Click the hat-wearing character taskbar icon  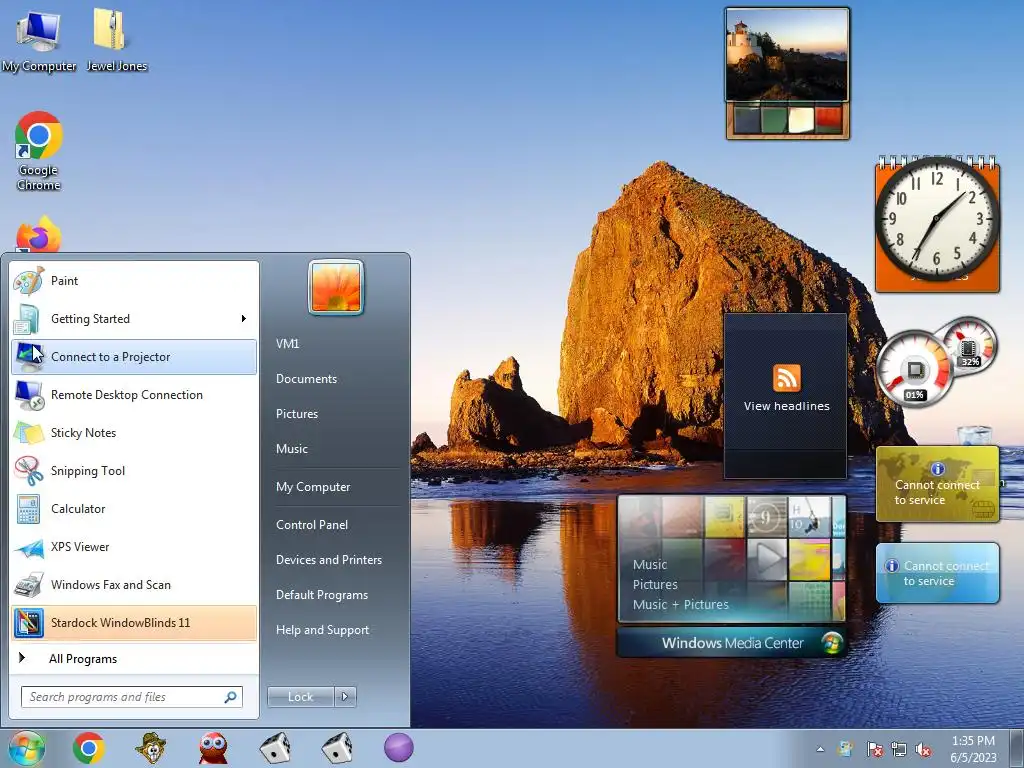pos(151,748)
